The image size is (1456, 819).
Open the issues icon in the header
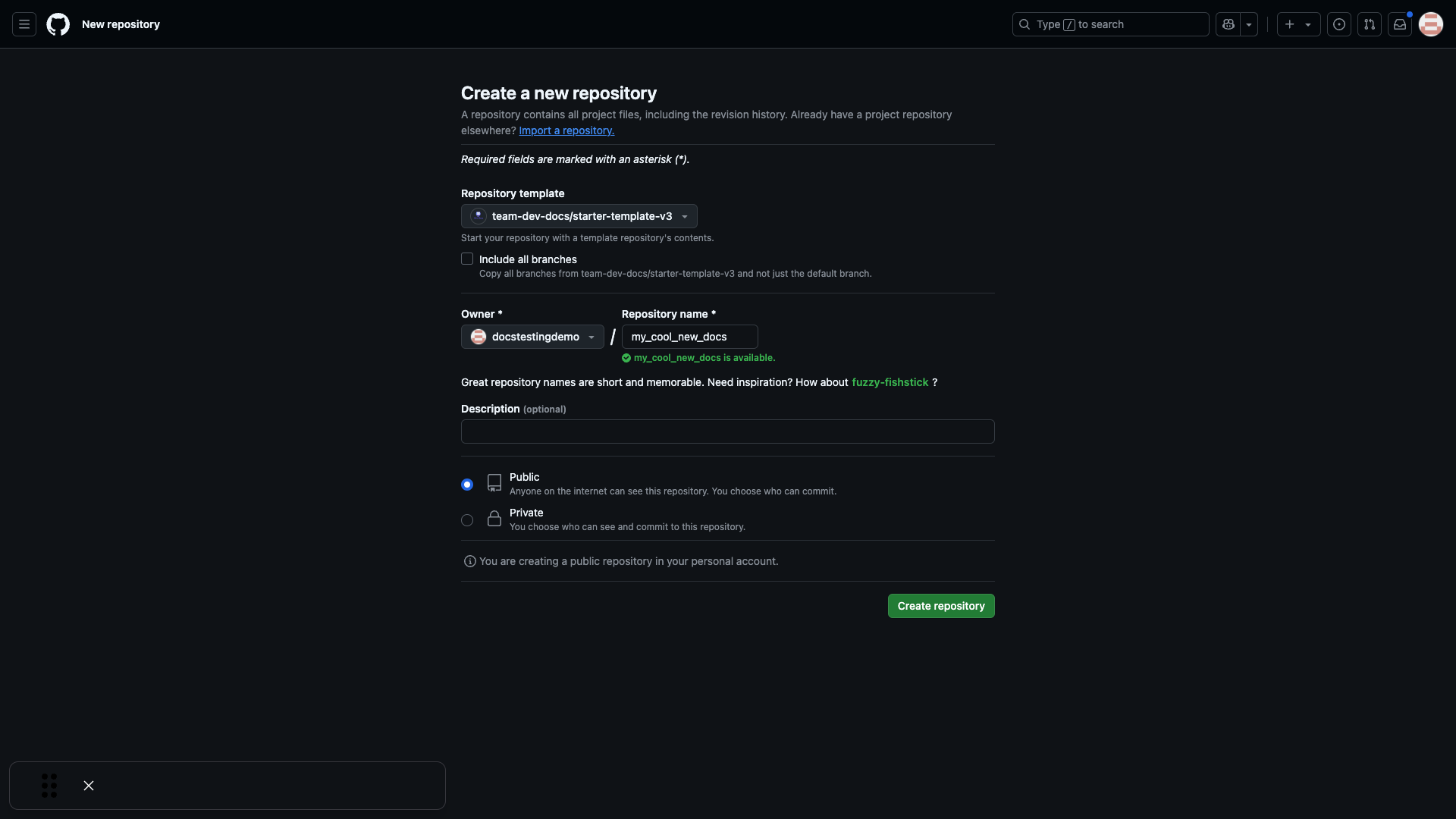pos(1338,24)
